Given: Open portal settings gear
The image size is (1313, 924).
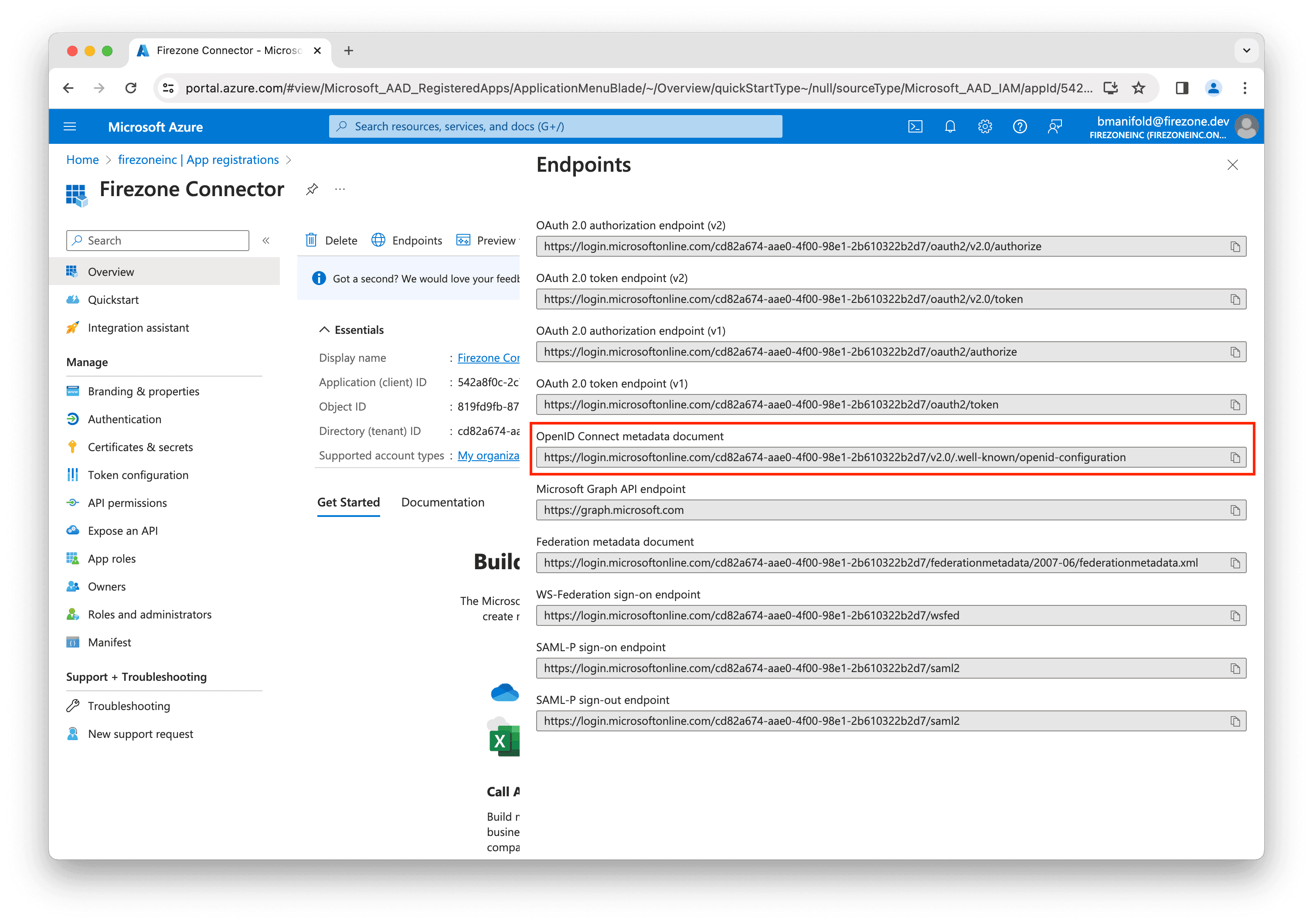Looking at the screenshot, I should pyautogui.click(x=985, y=126).
